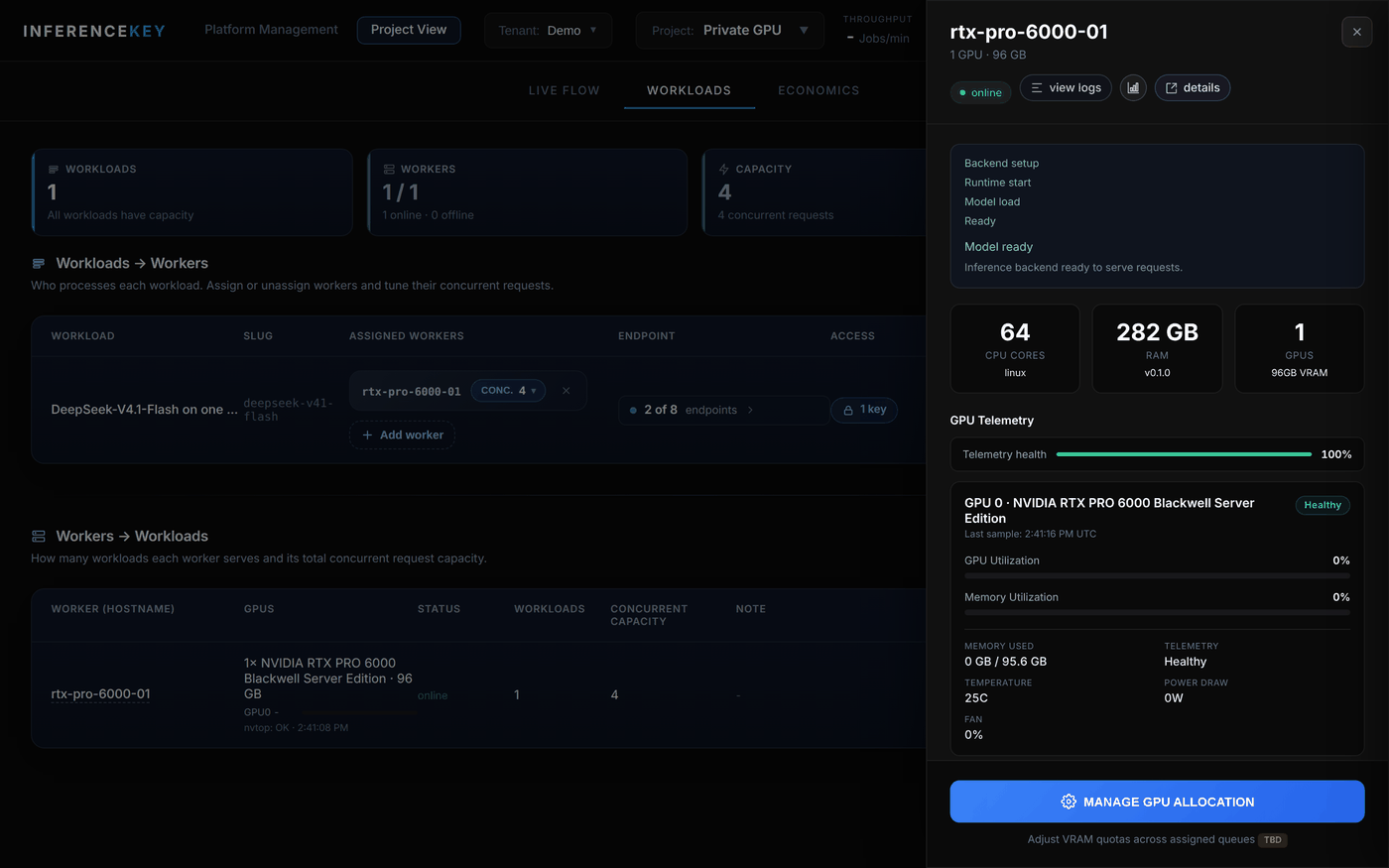1389x868 pixels.
Task: Click the view logs button
Action: pos(1067,88)
